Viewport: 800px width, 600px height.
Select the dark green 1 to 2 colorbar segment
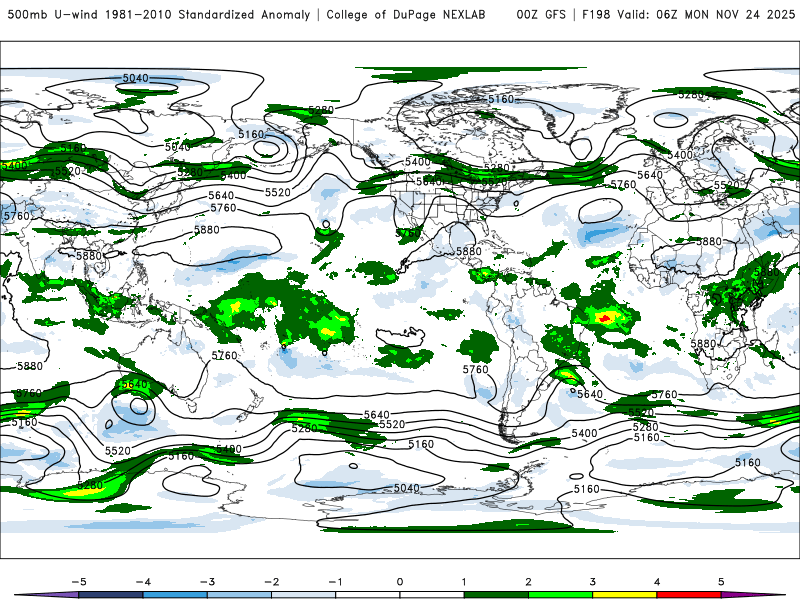[496, 595]
